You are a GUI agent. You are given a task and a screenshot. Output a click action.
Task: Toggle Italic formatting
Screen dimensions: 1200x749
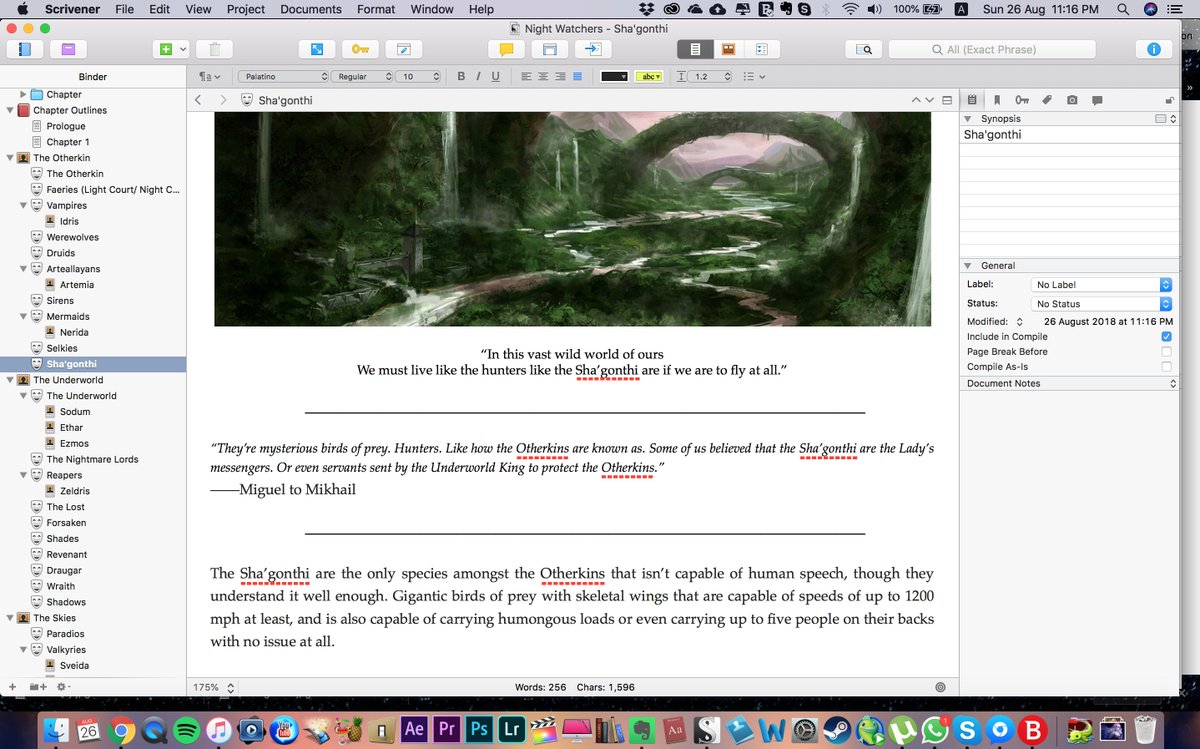tap(478, 76)
